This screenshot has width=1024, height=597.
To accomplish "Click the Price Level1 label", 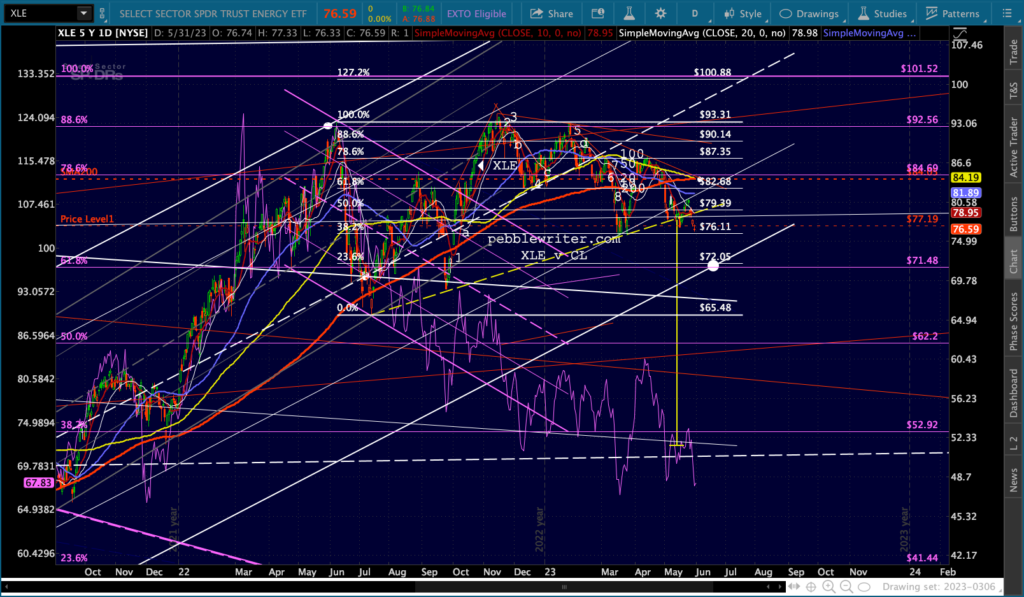I will pyautogui.click(x=87, y=219).
